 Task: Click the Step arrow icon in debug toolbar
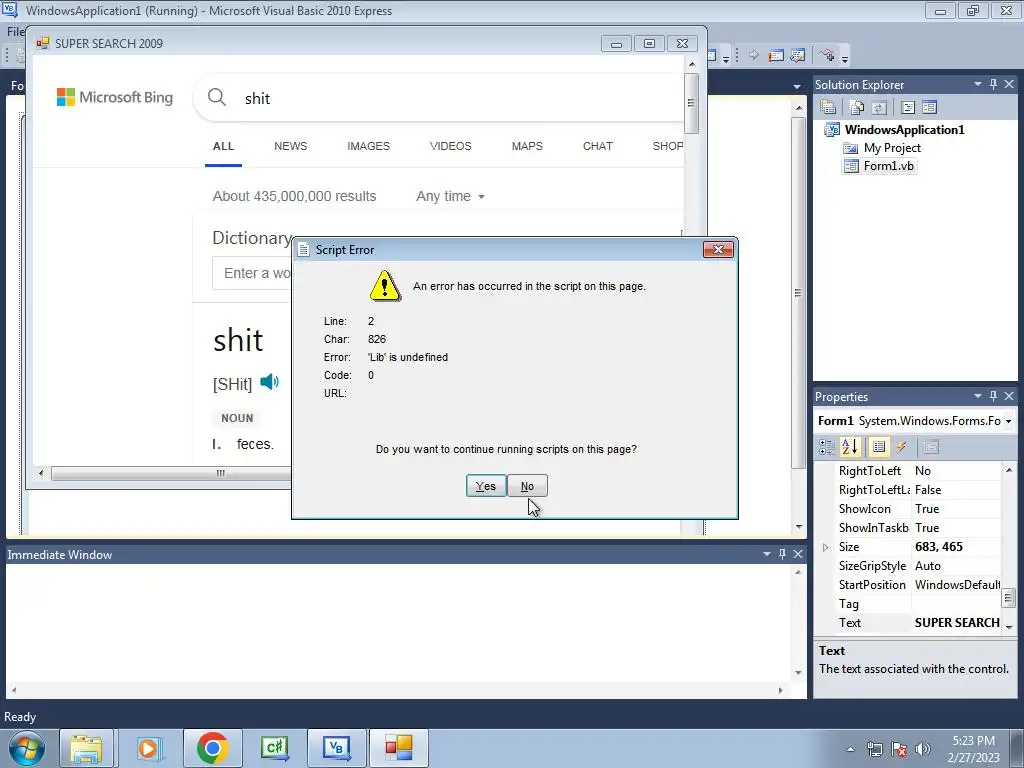(754, 55)
